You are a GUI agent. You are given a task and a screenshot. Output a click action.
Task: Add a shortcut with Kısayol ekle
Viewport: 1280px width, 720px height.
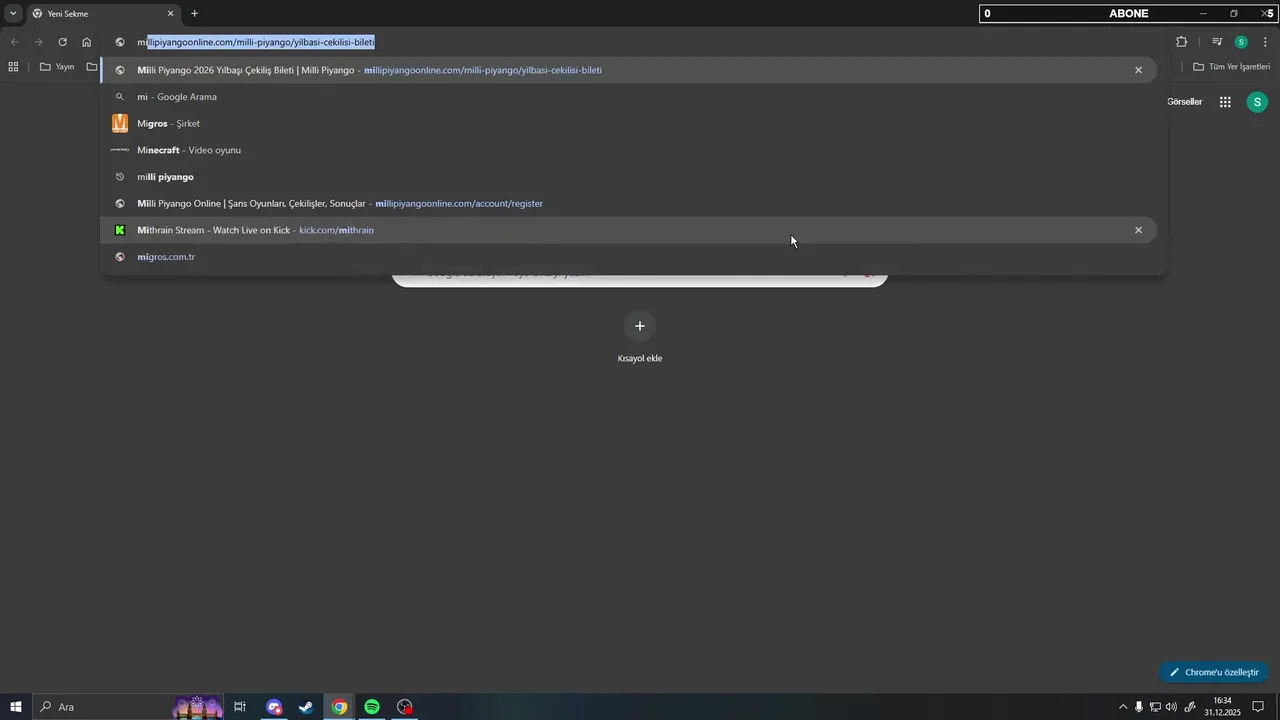640,336
